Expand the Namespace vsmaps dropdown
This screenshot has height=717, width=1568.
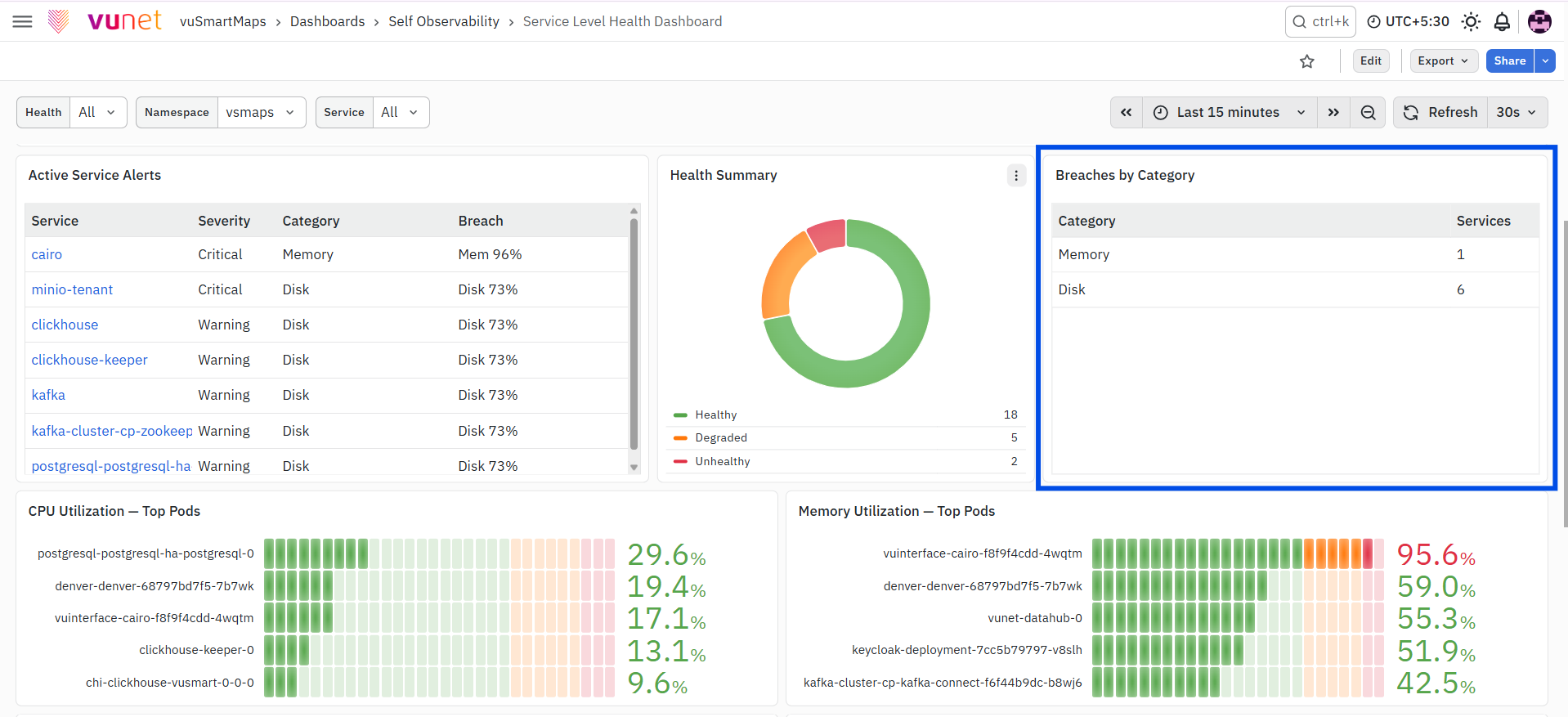(x=261, y=113)
